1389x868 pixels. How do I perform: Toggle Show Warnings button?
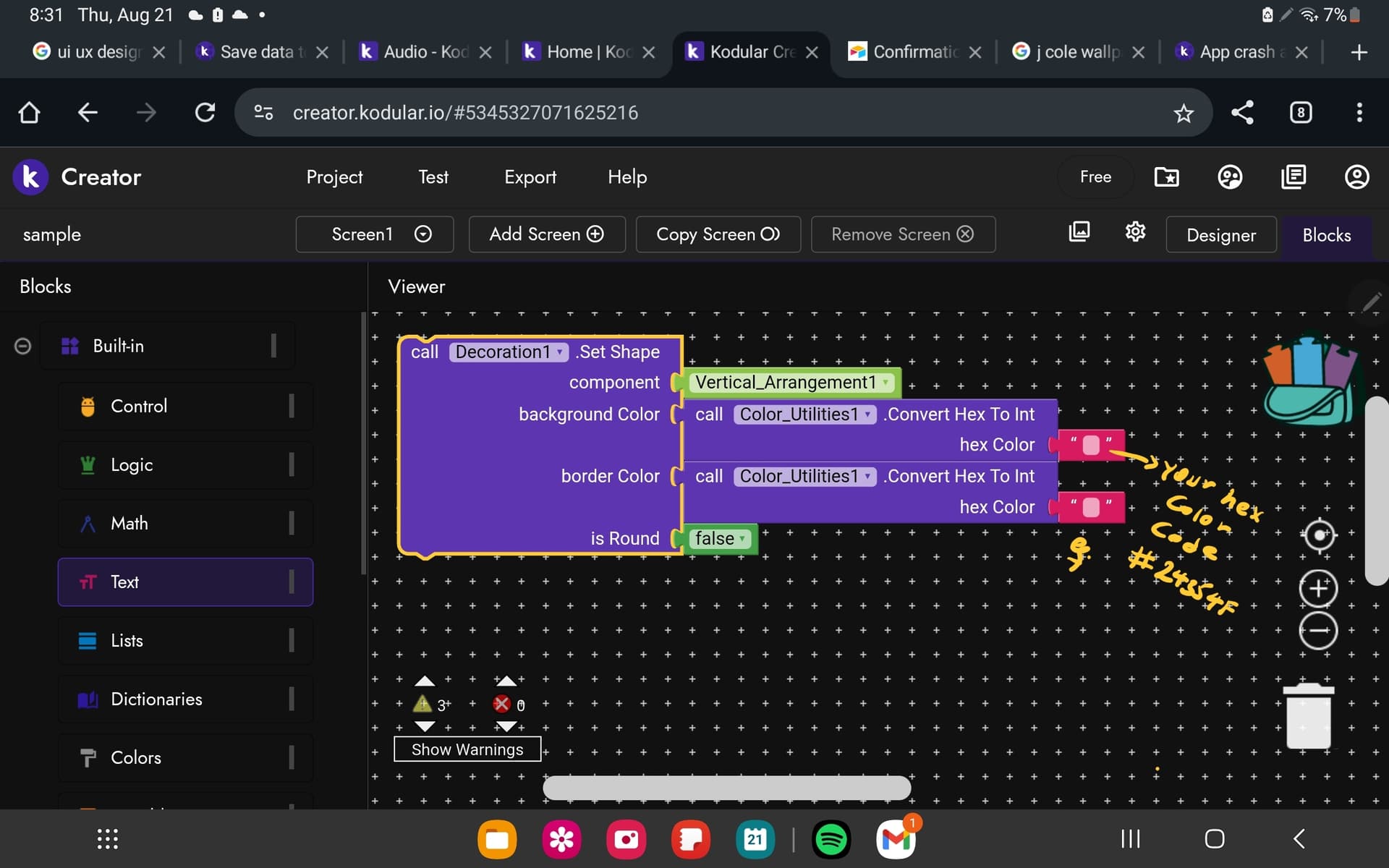(x=467, y=749)
